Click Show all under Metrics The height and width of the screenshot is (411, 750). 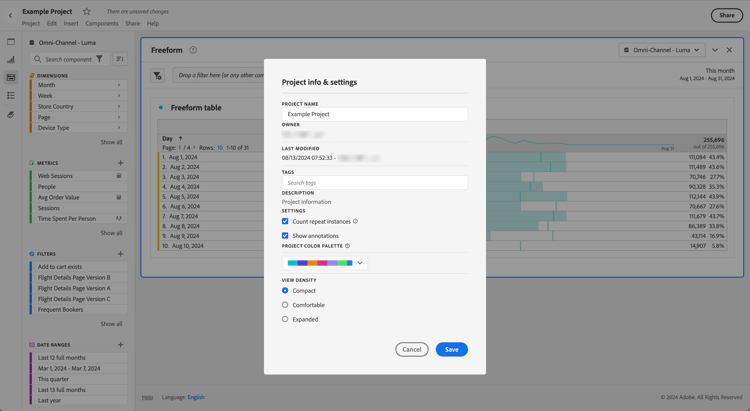111,233
